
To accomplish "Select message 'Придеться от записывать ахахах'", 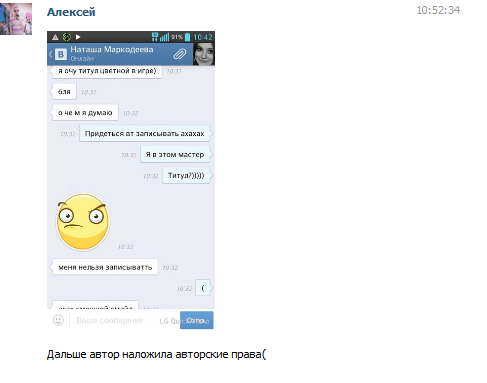I will pos(145,134).
